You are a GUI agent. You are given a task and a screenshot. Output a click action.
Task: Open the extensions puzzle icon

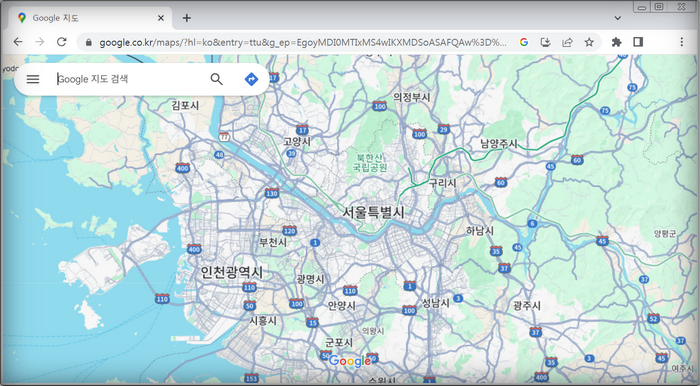click(617, 42)
